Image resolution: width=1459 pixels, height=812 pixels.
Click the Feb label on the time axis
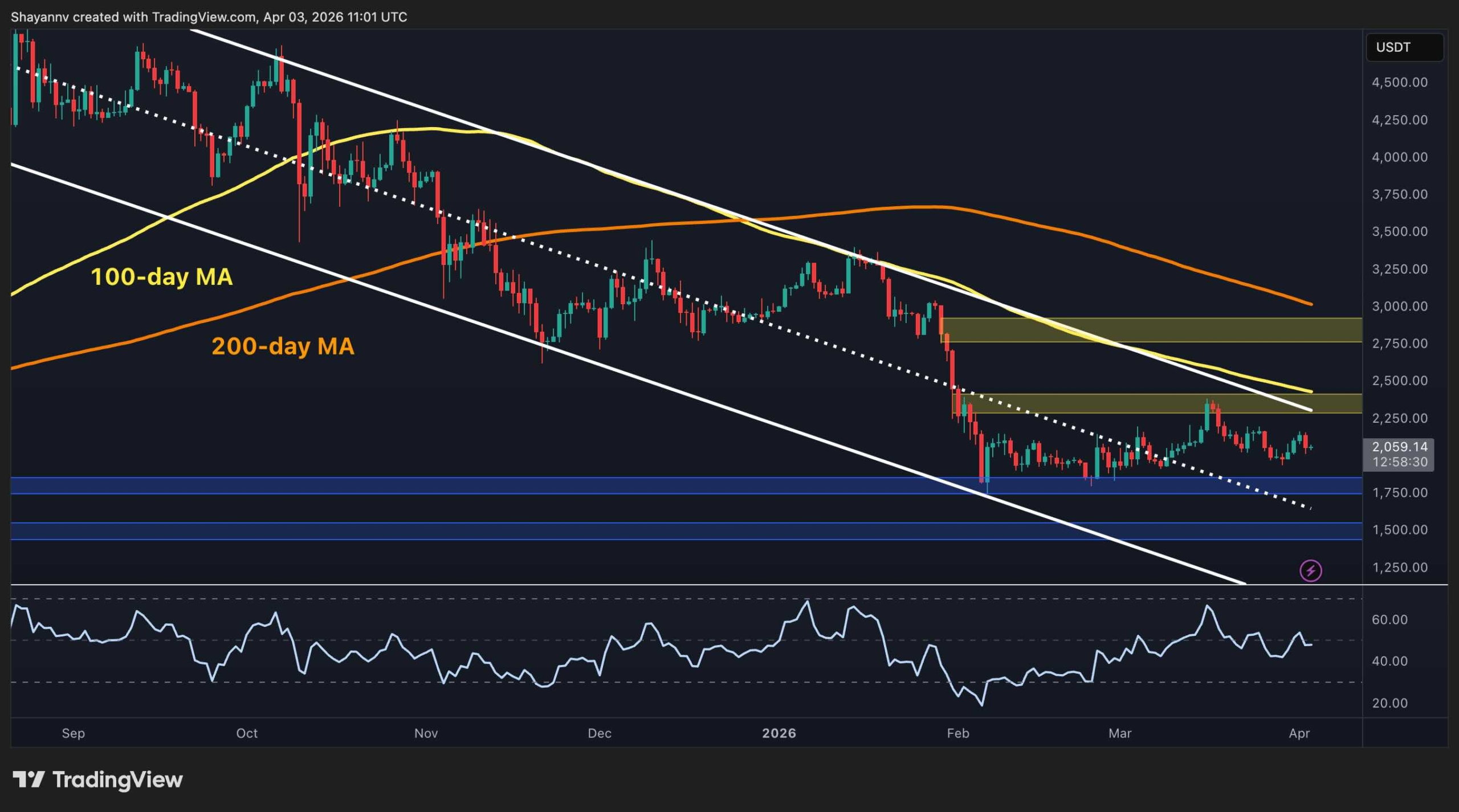(x=959, y=734)
